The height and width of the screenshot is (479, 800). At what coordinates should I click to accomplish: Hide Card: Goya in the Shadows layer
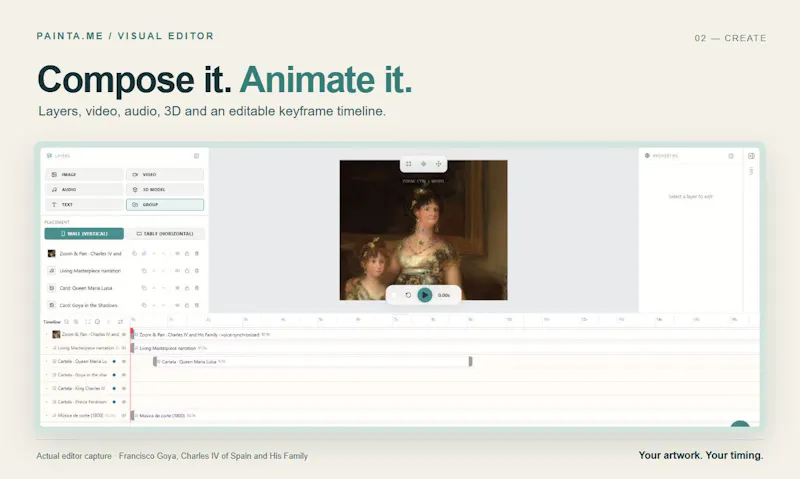177,305
